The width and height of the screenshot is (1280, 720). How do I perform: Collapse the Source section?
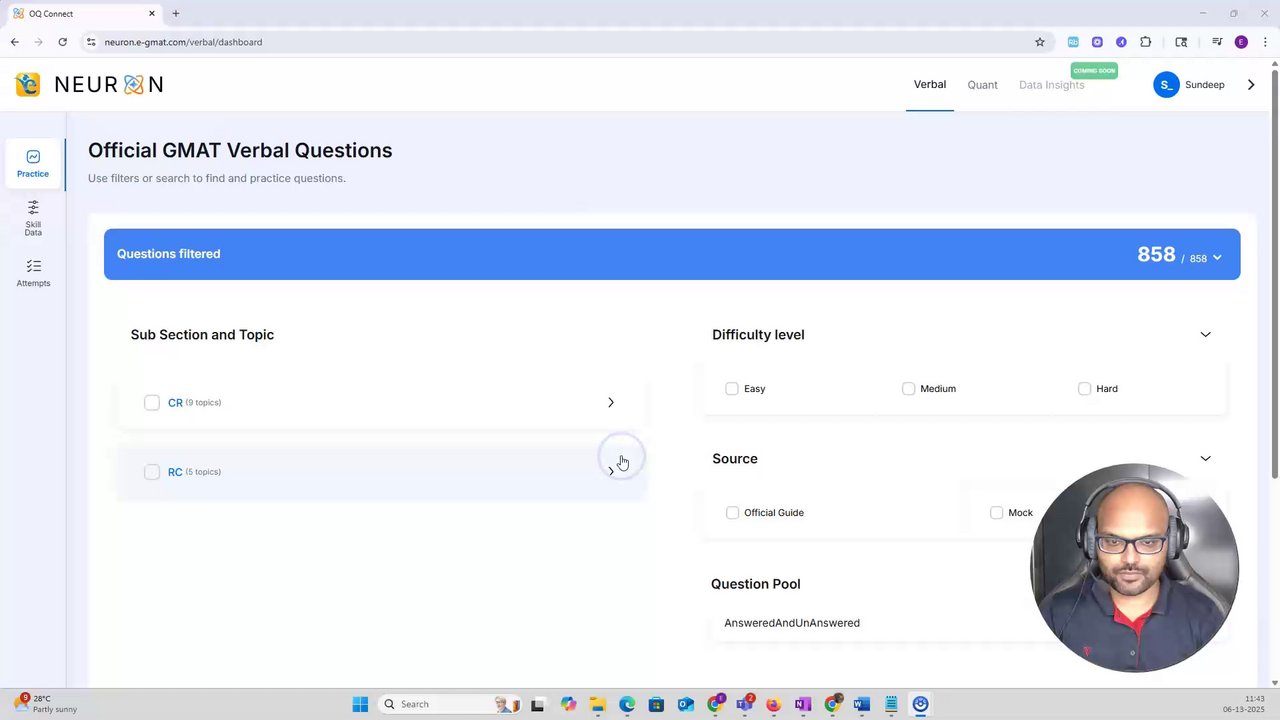1205,459
